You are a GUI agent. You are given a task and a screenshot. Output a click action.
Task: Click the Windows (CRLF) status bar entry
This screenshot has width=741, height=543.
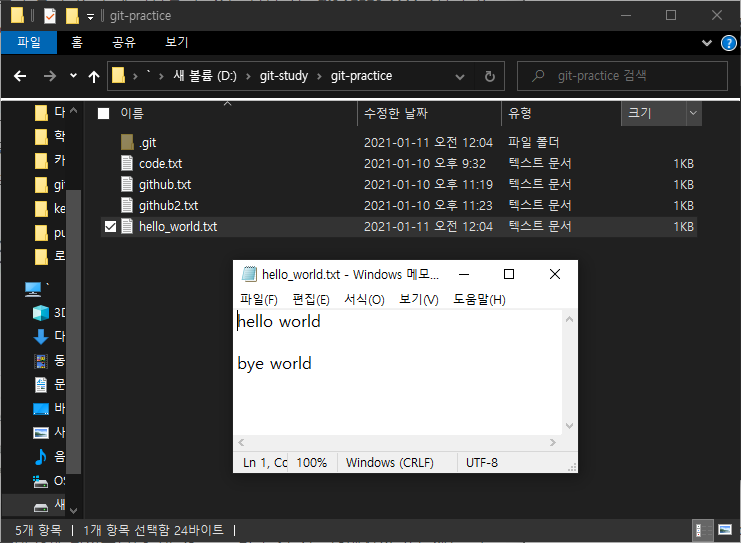tap(390, 463)
